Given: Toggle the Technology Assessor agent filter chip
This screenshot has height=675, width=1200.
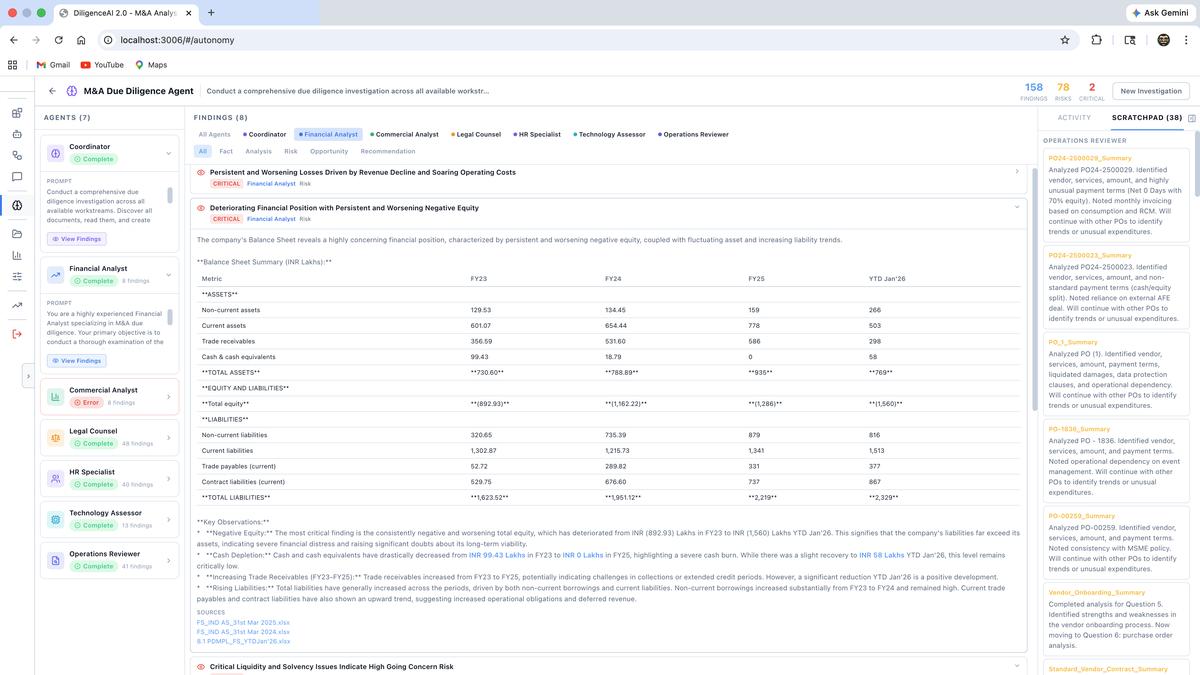Looking at the screenshot, I should [612, 134].
